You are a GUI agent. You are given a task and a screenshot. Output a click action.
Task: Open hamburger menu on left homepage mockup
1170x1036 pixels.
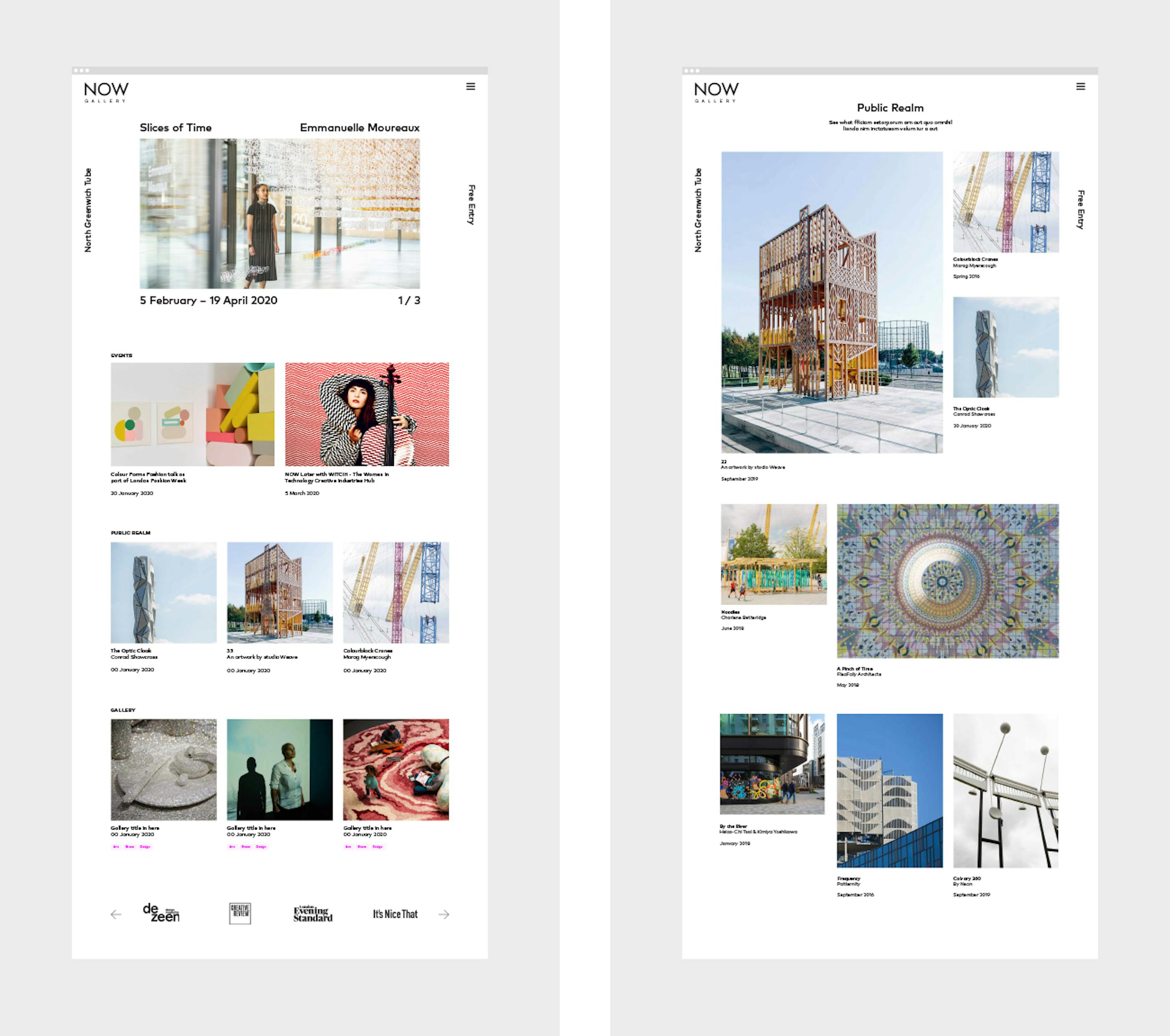[x=470, y=86]
